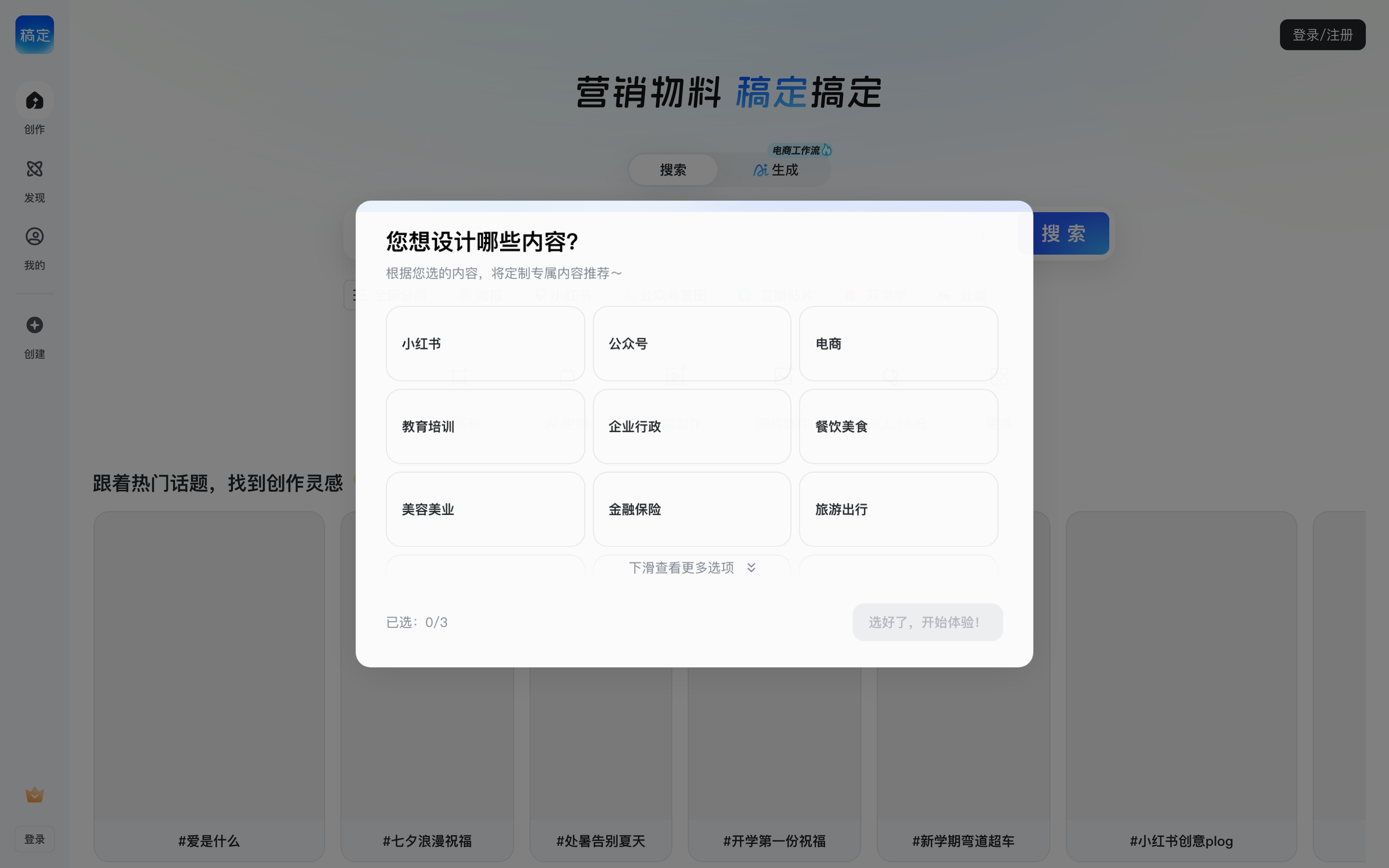Switch to the 生成 tab
The height and width of the screenshot is (868, 1389).
(776, 170)
